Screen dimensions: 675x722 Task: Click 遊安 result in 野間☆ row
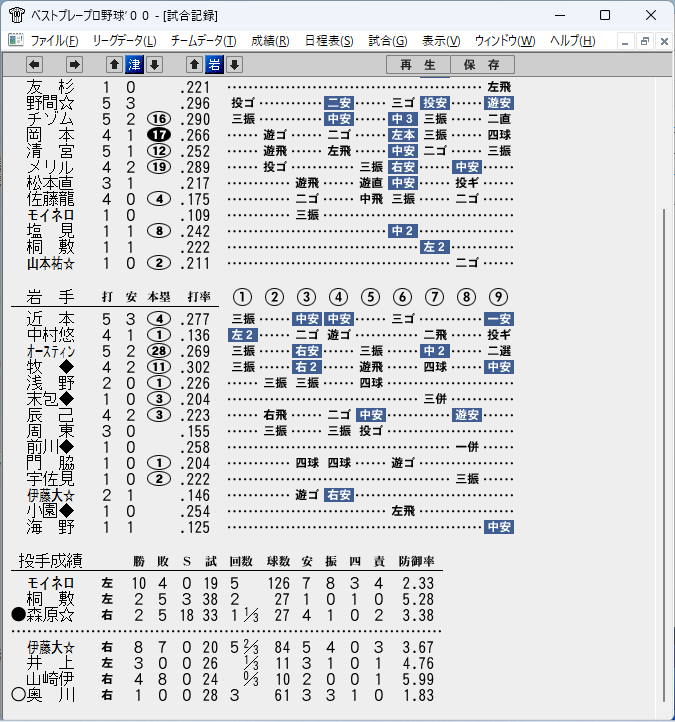point(499,103)
